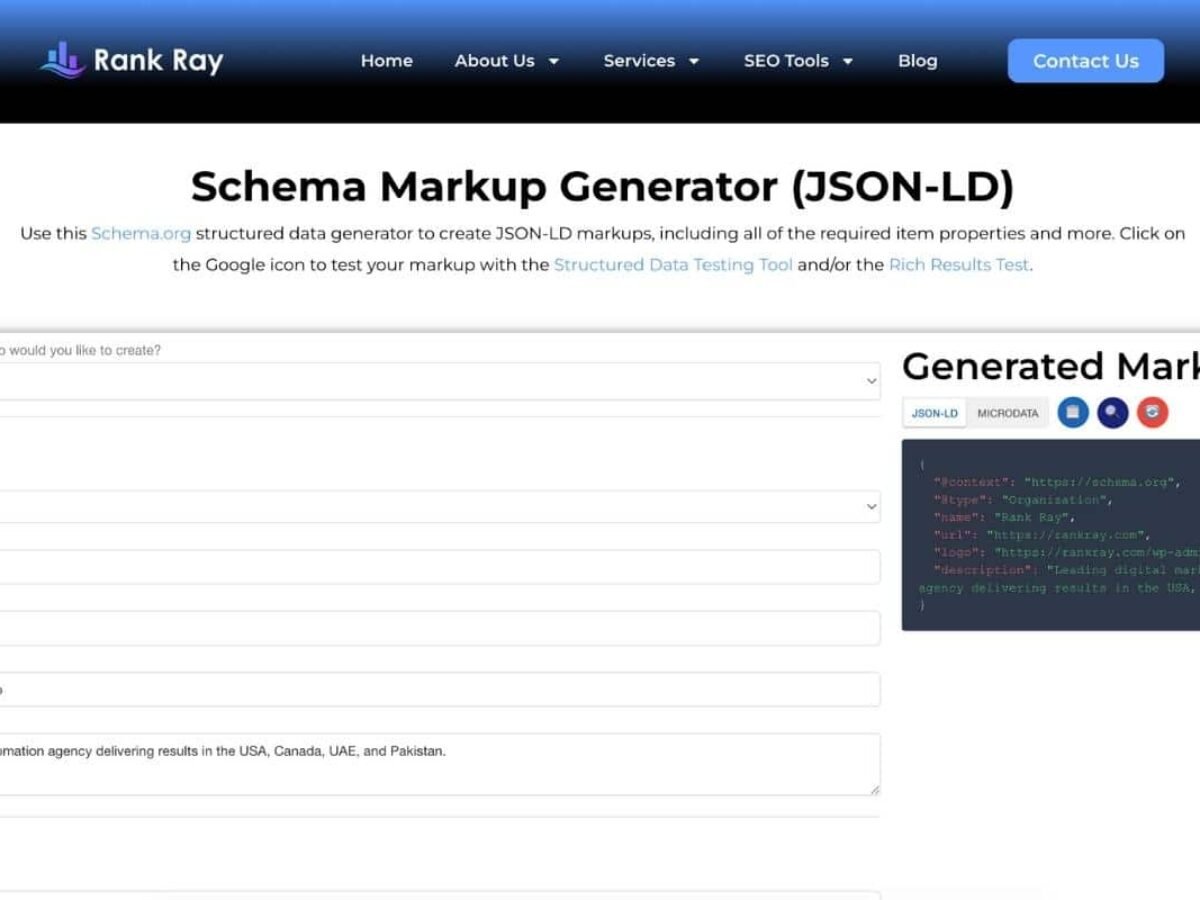Image resolution: width=1200 pixels, height=900 pixels.
Task: Open the SEO Tools dropdown arrow
Action: 848,62
